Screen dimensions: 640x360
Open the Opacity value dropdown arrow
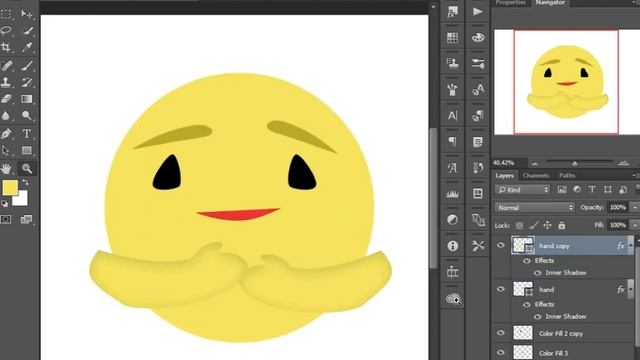click(634, 208)
